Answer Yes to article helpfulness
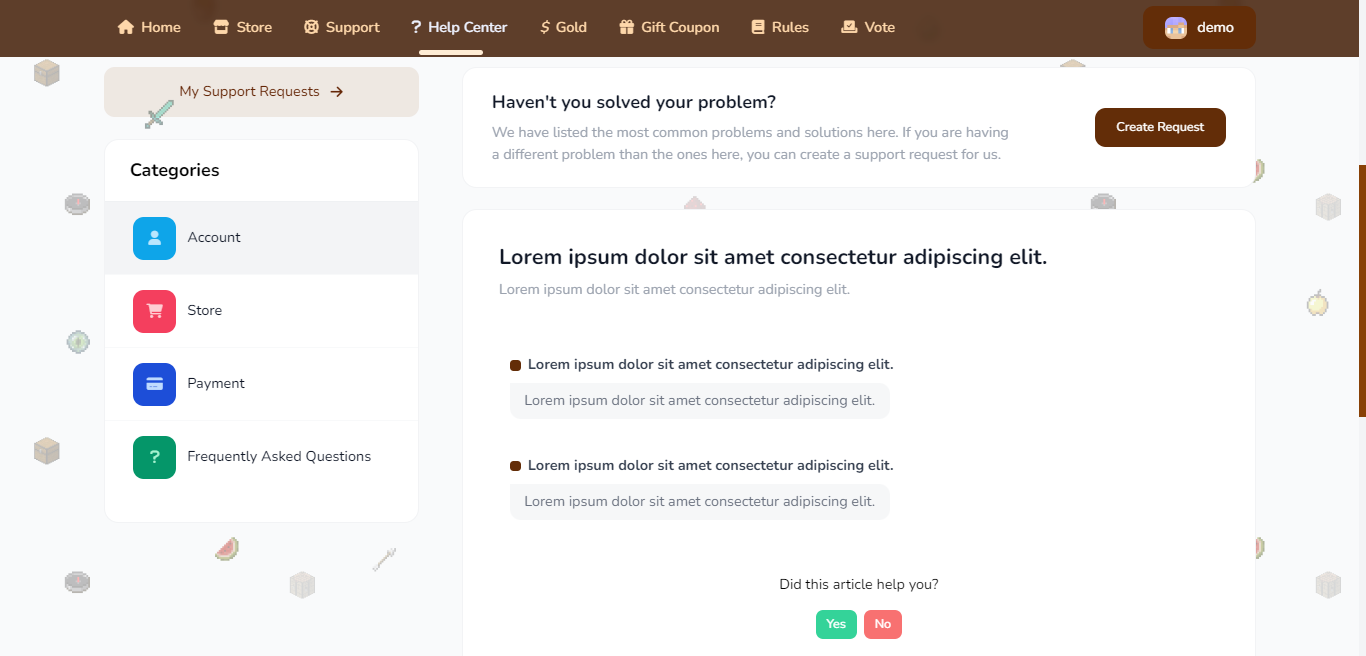Viewport: 1366px width, 656px height. (x=836, y=624)
